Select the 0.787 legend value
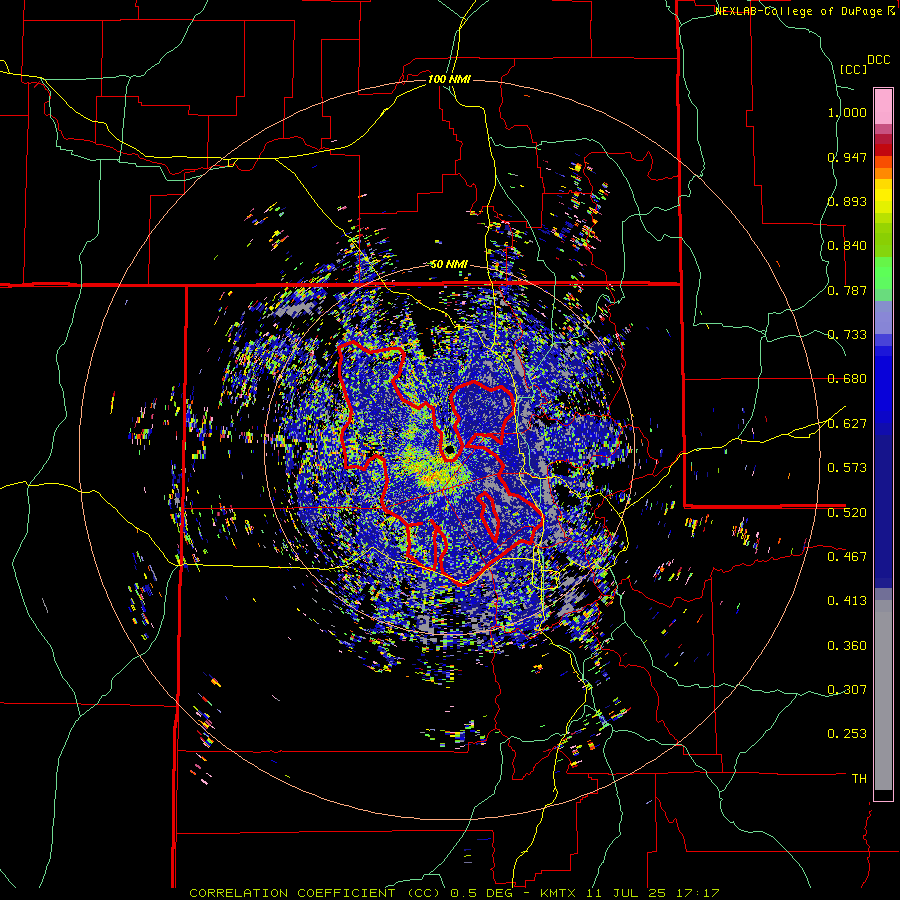Viewport: 900px width, 900px height. coord(847,290)
